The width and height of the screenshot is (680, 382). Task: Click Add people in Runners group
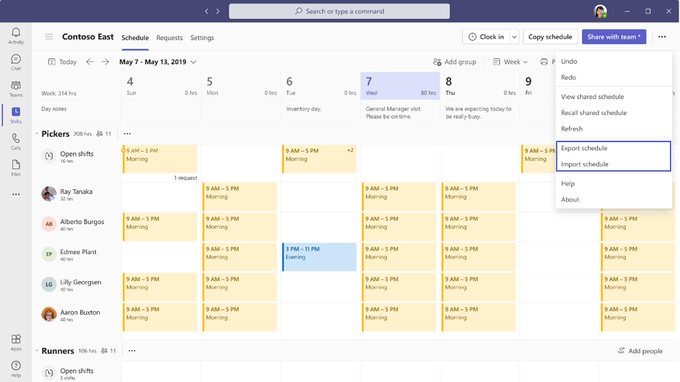point(640,351)
